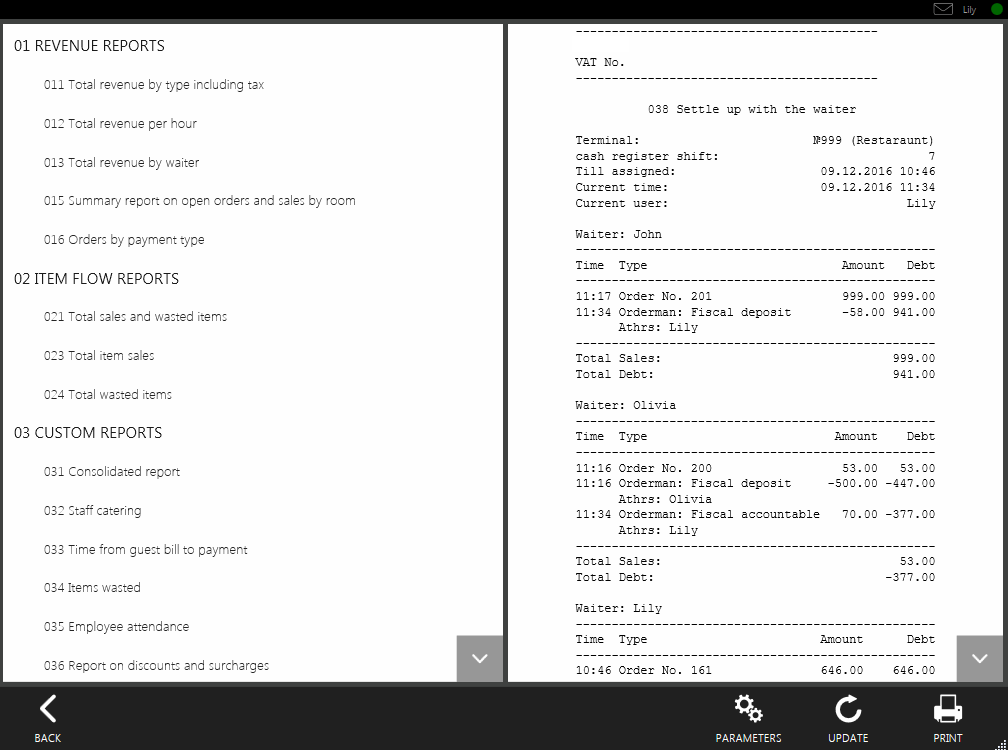Screen dimensions: 1008x750
Task: Open 016 Orders by payment type
Action: pyautogui.click(x=124, y=240)
